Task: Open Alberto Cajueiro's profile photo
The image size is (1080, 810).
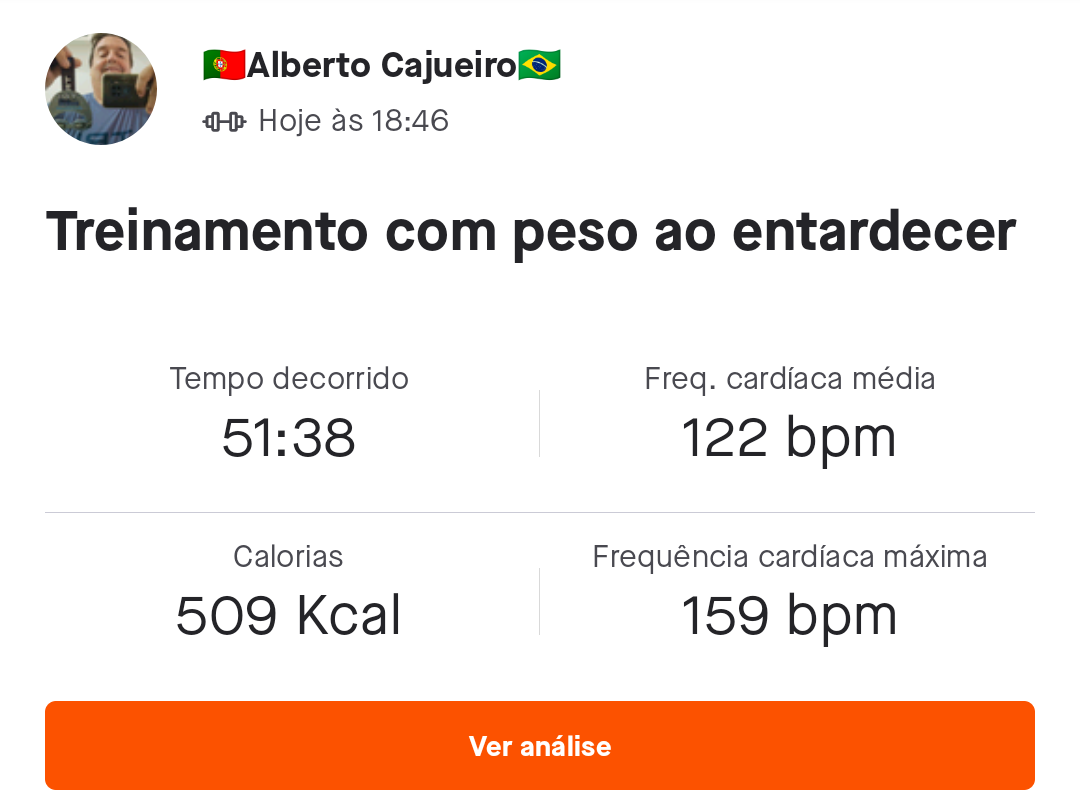Action: pyautogui.click(x=101, y=89)
